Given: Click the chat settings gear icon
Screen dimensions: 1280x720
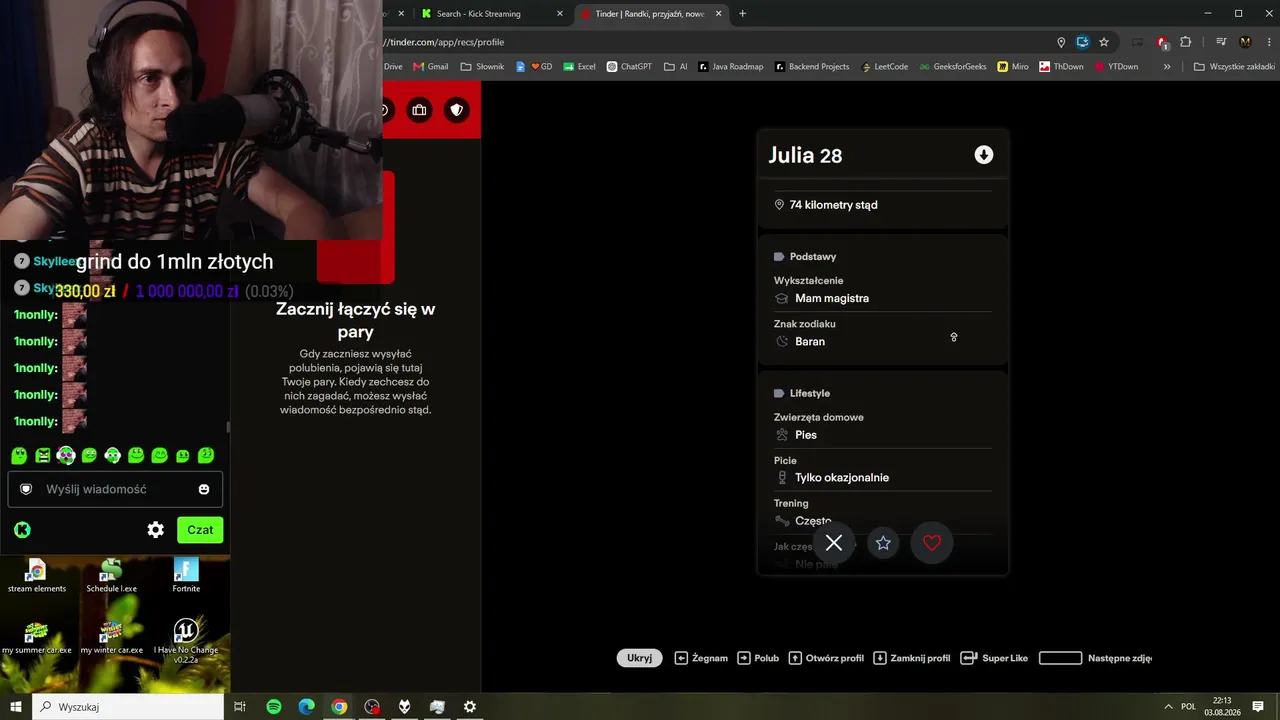Looking at the screenshot, I should (155, 530).
